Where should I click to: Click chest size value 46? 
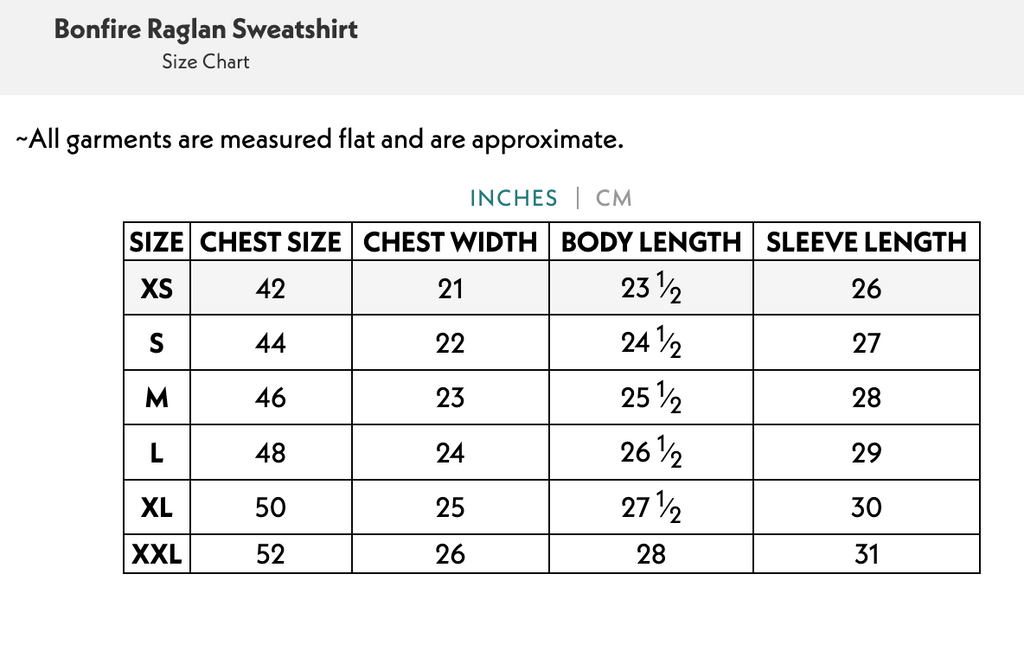click(x=270, y=398)
